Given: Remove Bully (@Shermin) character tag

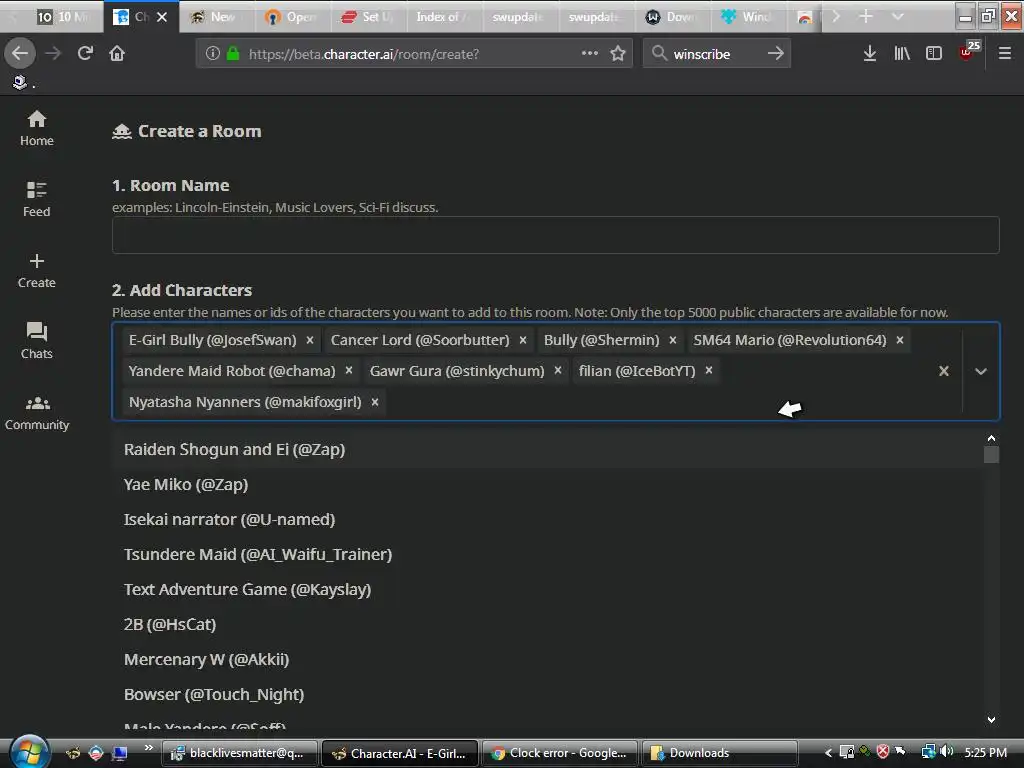Looking at the screenshot, I should click(x=673, y=340).
